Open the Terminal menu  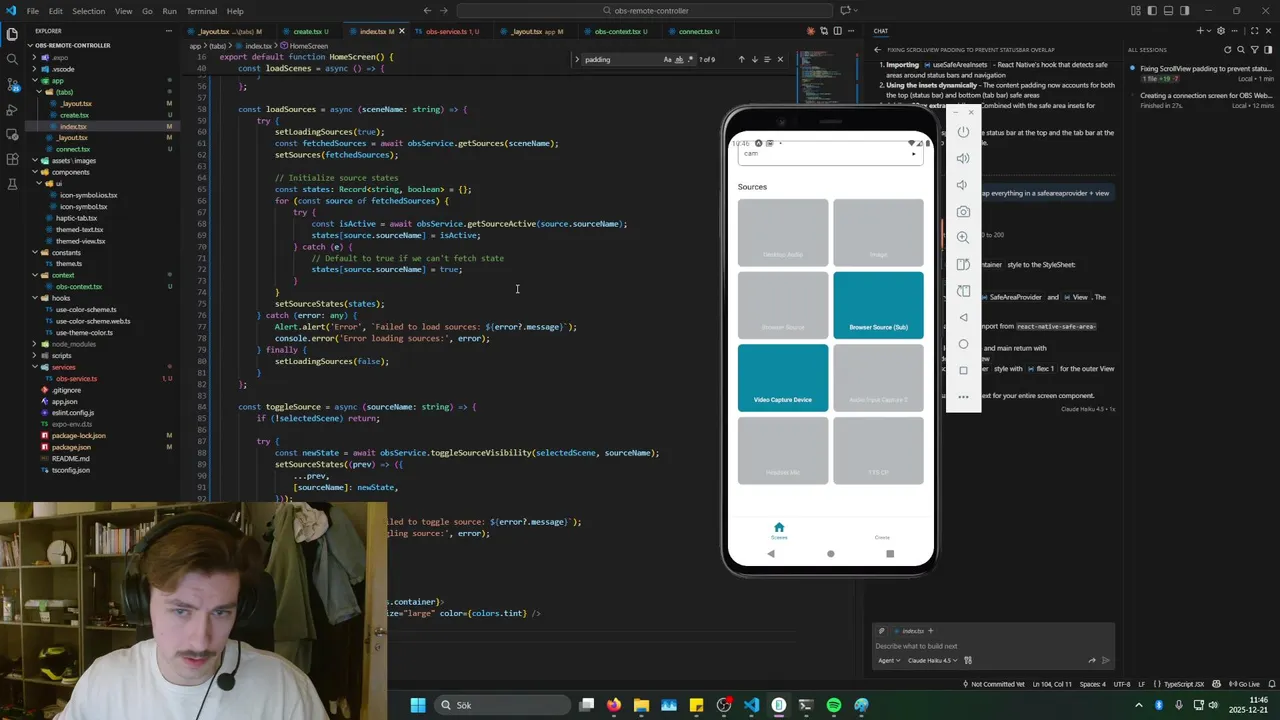(x=202, y=11)
